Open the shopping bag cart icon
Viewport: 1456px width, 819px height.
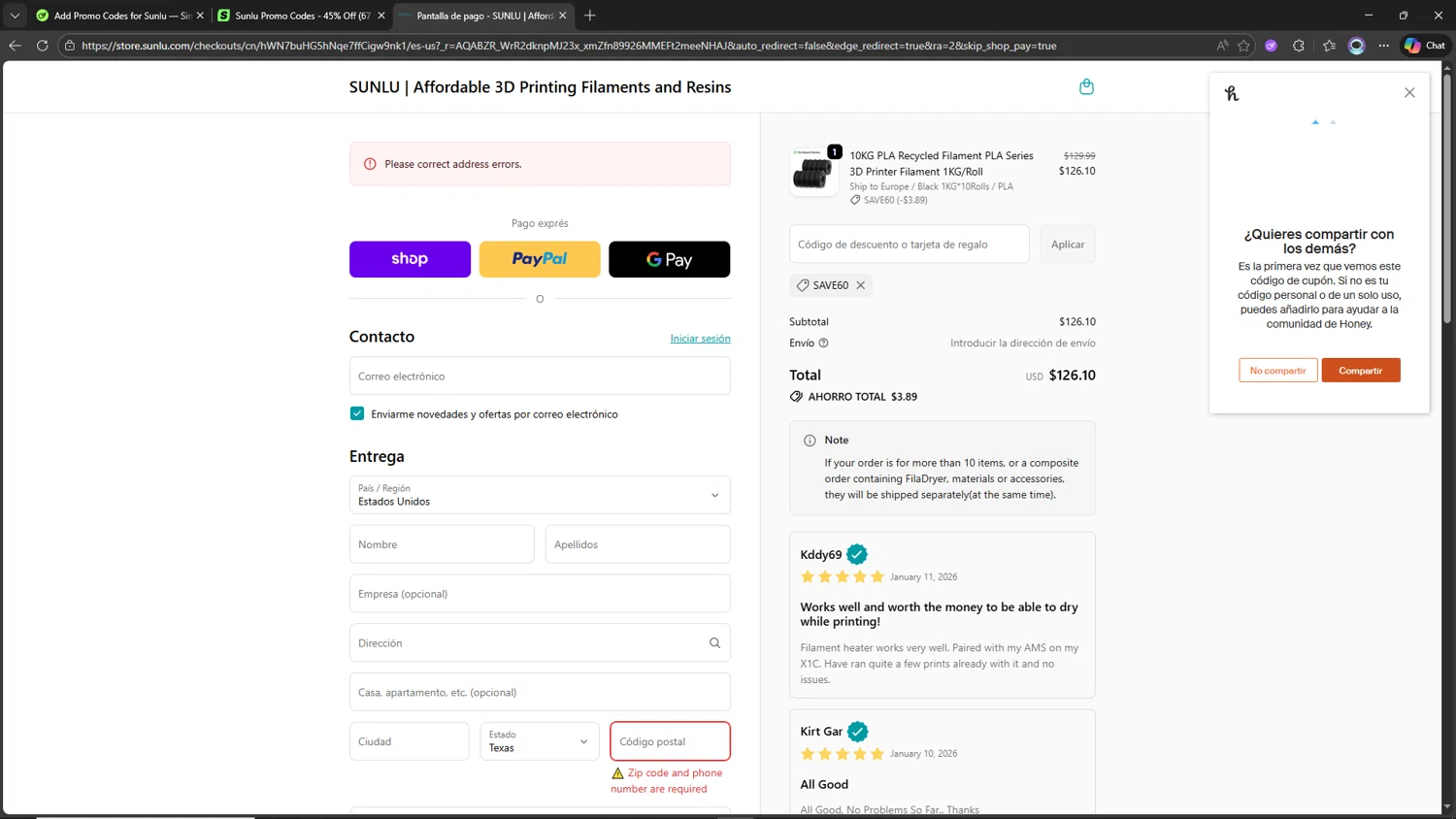pos(1086,87)
